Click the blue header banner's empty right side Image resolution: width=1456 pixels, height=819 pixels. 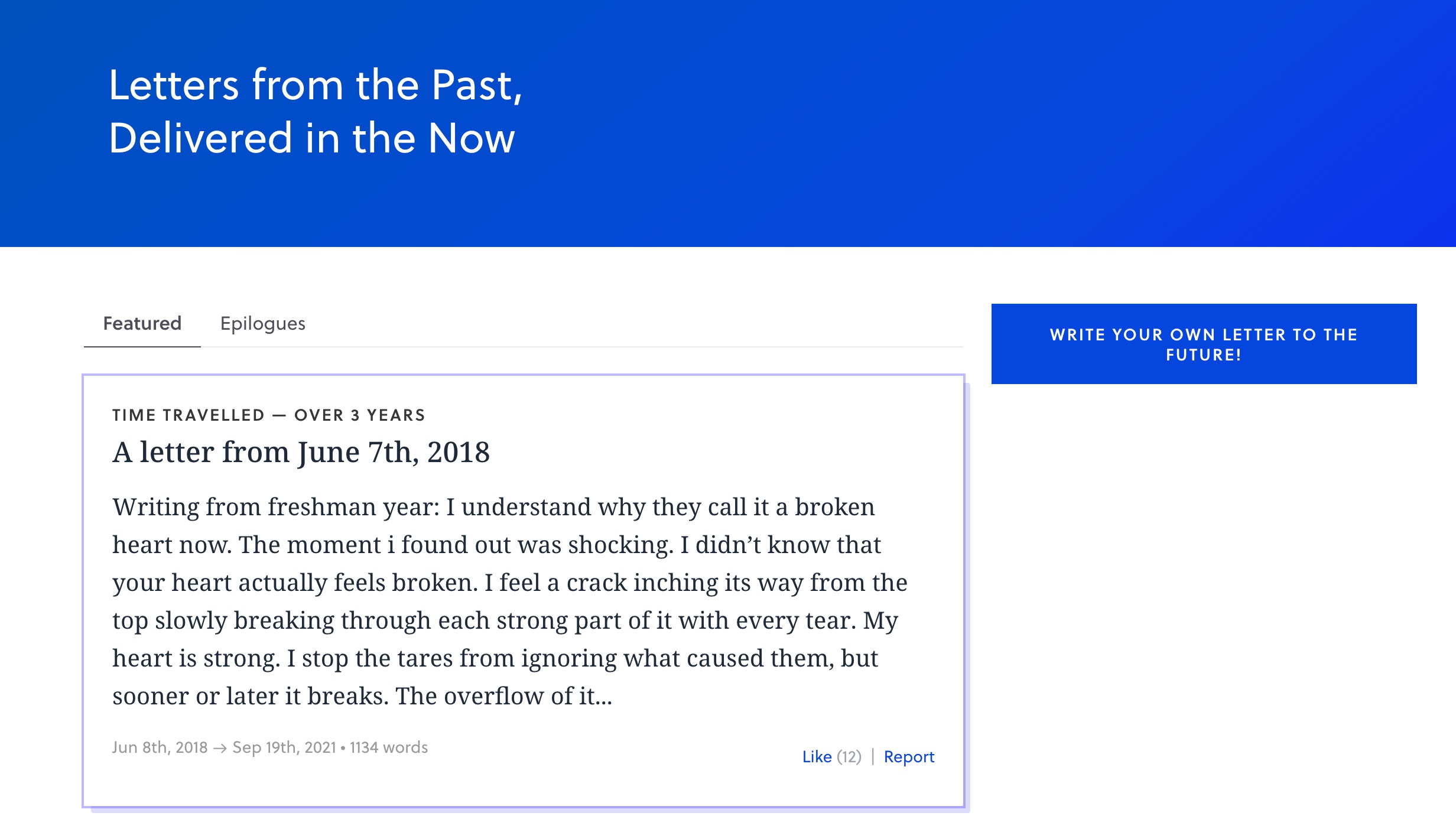point(1064,118)
